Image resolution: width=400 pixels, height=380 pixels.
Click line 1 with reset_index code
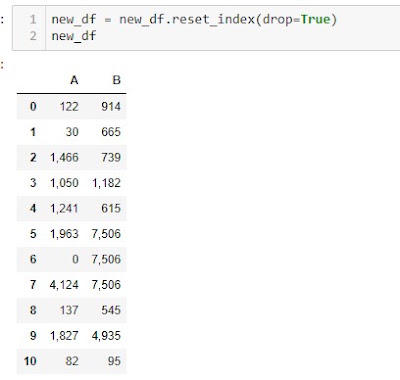[x=194, y=19]
